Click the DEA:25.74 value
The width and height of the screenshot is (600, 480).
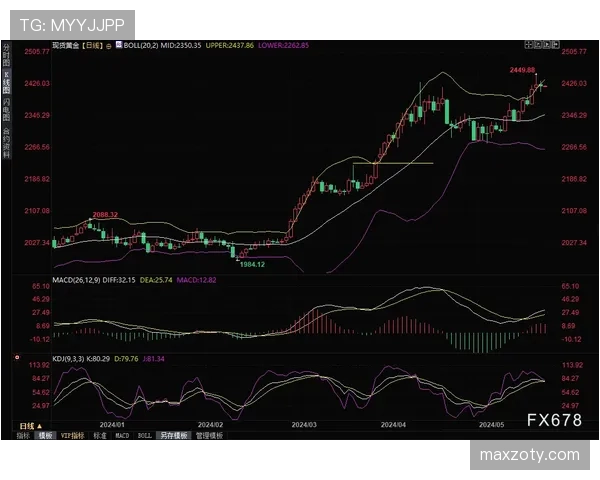(x=156, y=280)
